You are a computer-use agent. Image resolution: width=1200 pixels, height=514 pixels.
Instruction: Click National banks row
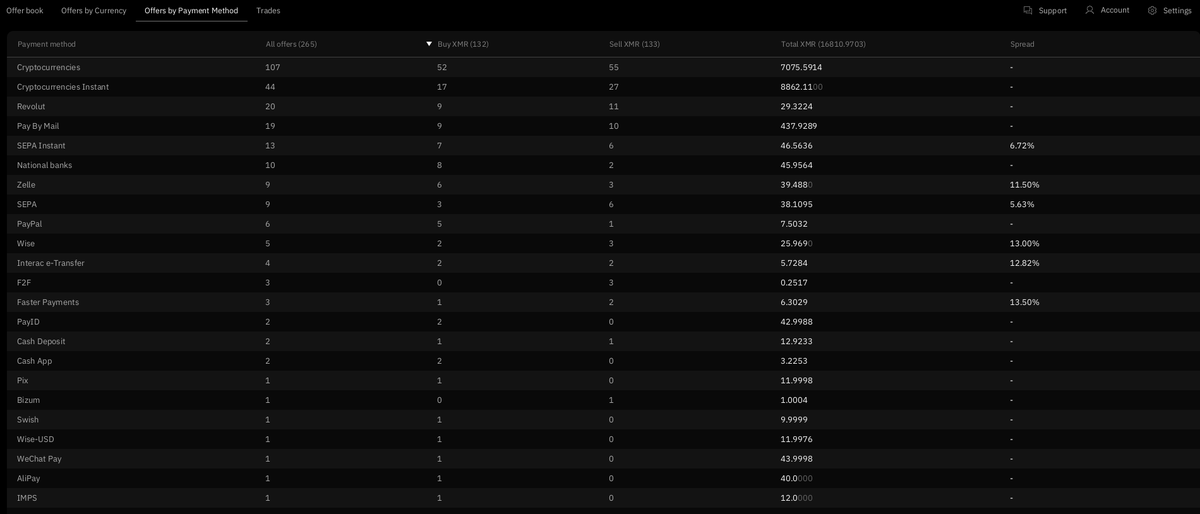click(603, 165)
